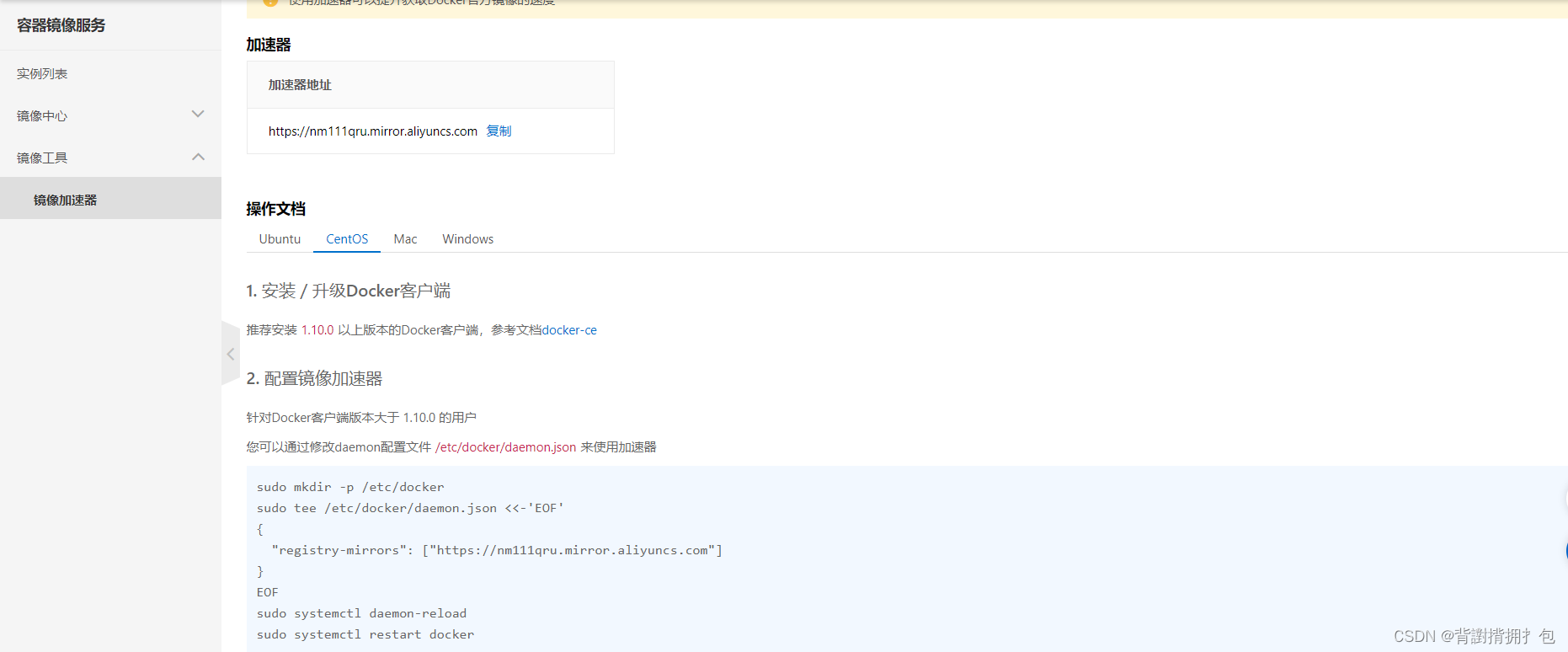
Task: Click the 加速器 section heading
Action: click(x=269, y=45)
